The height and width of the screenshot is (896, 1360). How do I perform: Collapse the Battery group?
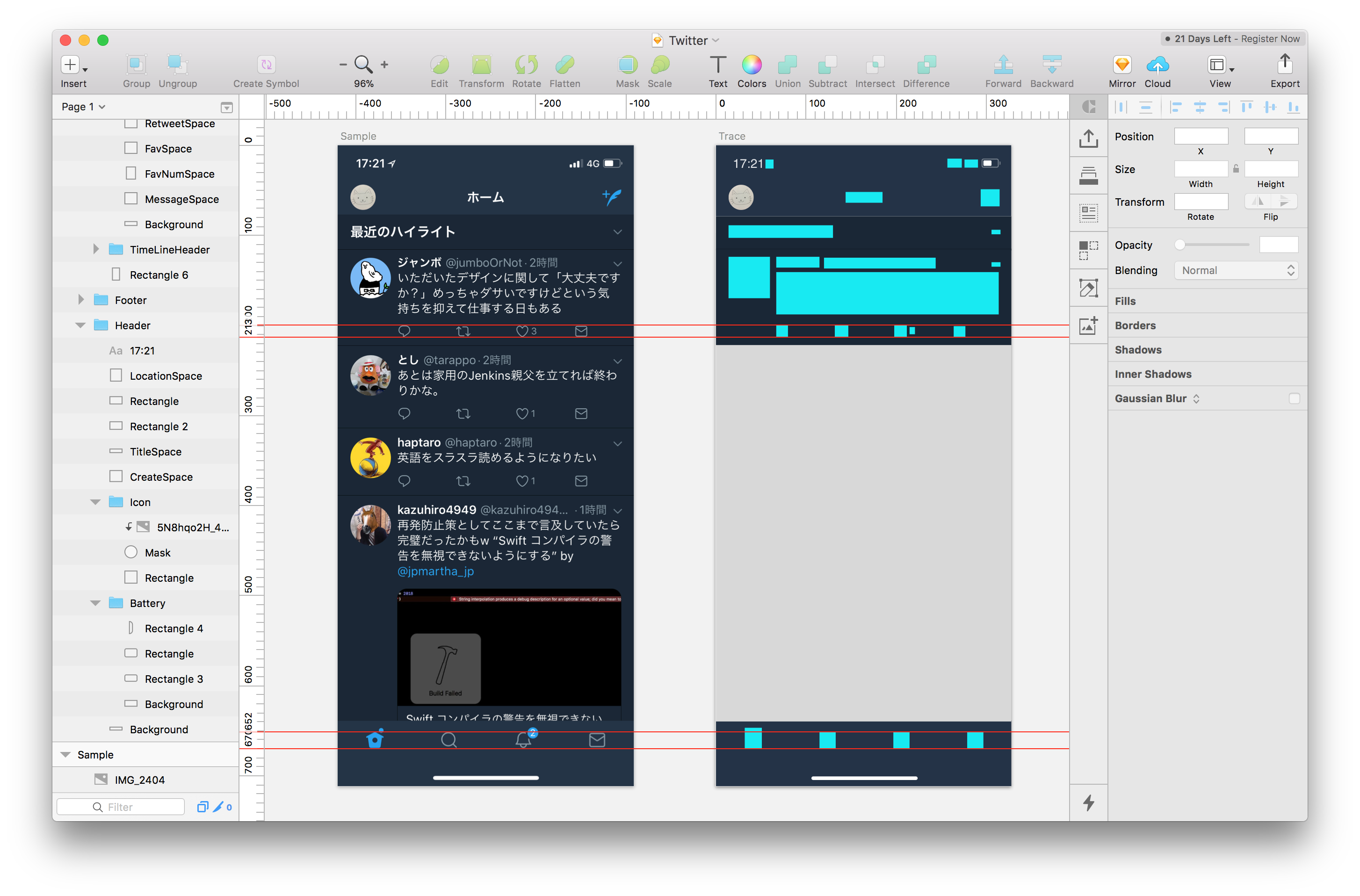[x=95, y=603]
